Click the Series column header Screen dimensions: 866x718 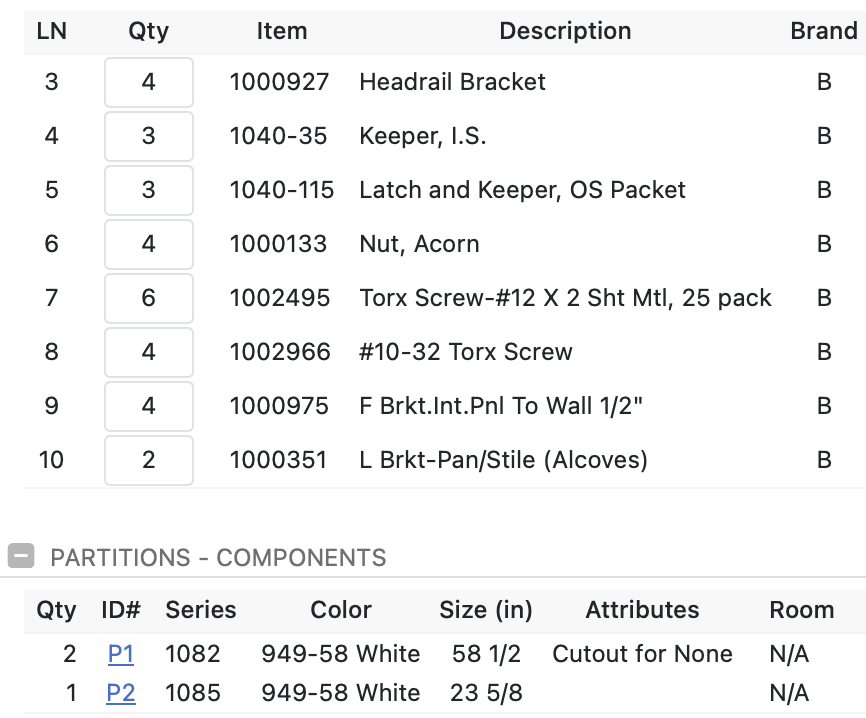point(201,610)
